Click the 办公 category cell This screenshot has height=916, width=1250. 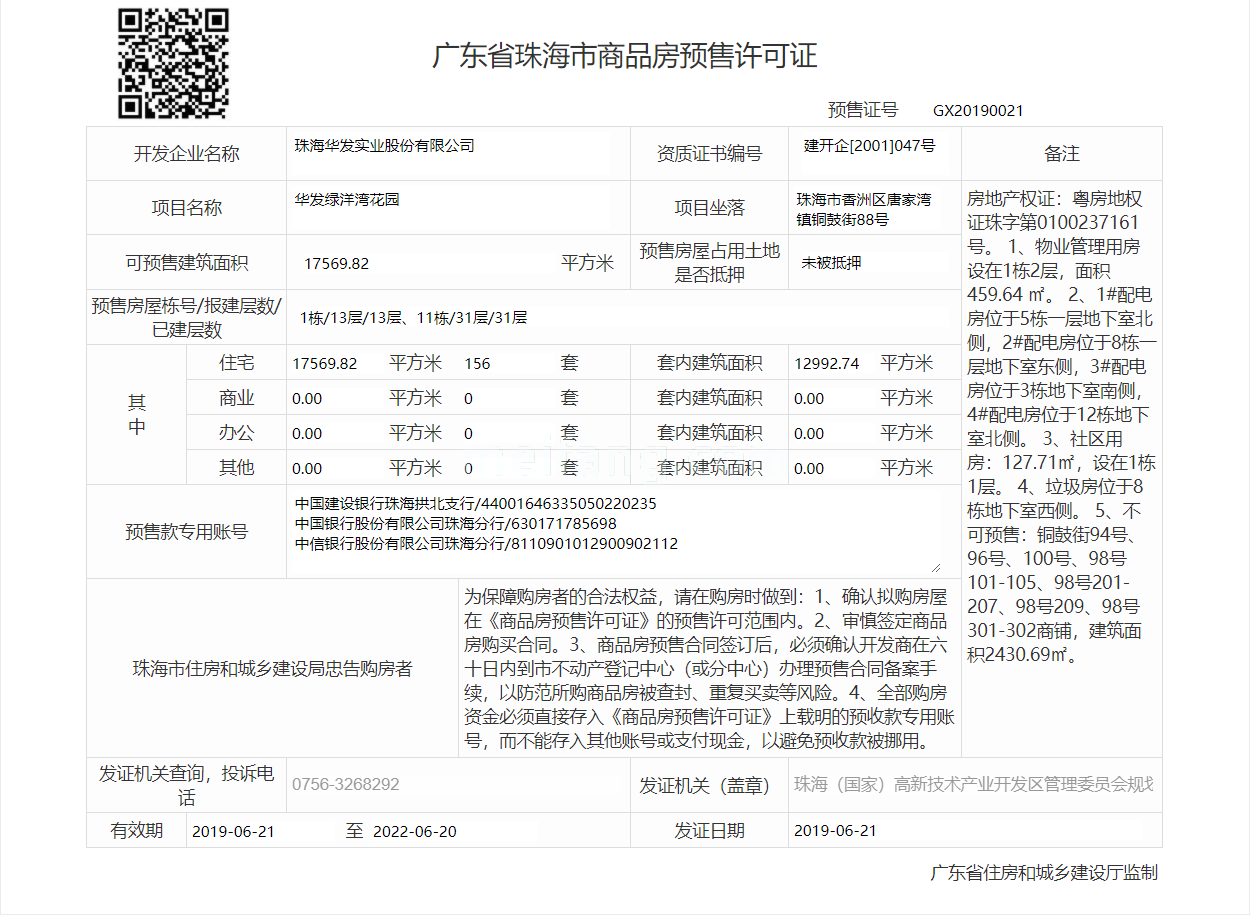pyautogui.click(x=237, y=433)
